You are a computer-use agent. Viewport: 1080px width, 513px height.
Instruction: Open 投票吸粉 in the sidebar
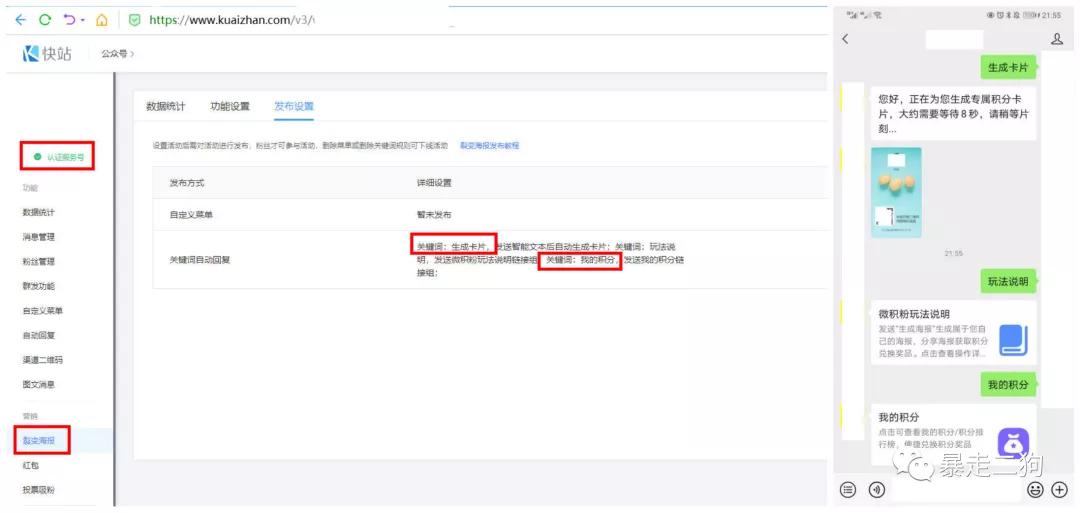pyautogui.click(x=39, y=490)
